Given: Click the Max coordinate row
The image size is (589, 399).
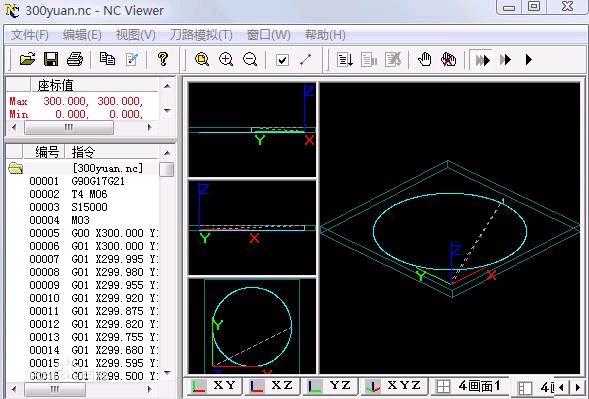Looking at the screenshot, I should [x=81, y=101].
